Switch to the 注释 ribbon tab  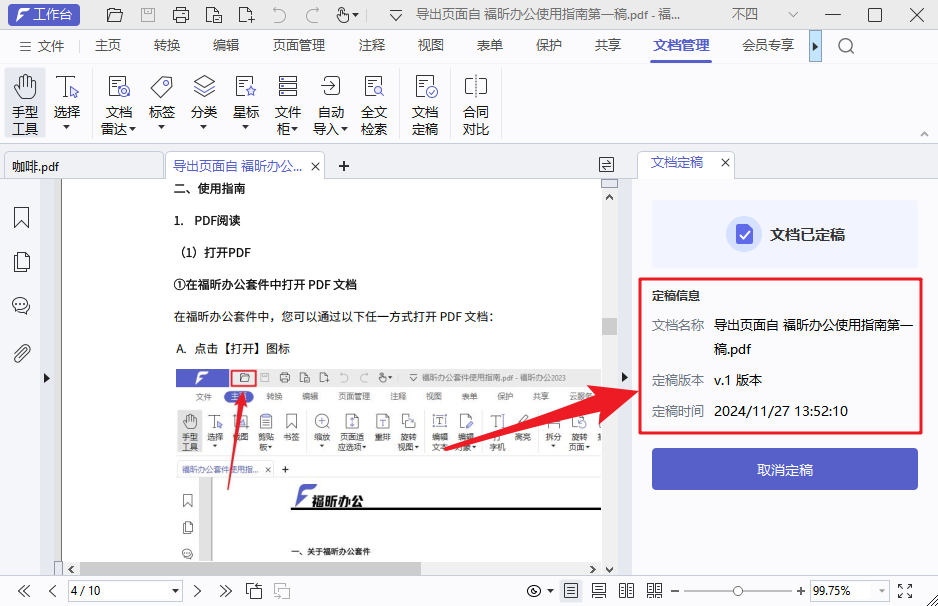pos(371,45)
